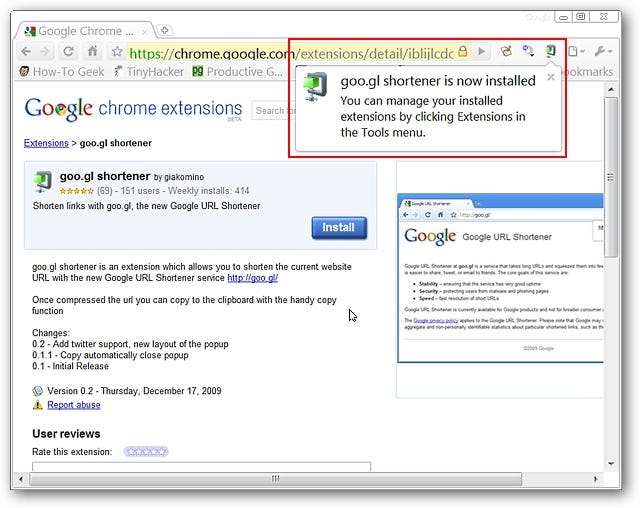Click the version icon beside Version 0.2
This screenshot has width=640, height=508.
38,391
